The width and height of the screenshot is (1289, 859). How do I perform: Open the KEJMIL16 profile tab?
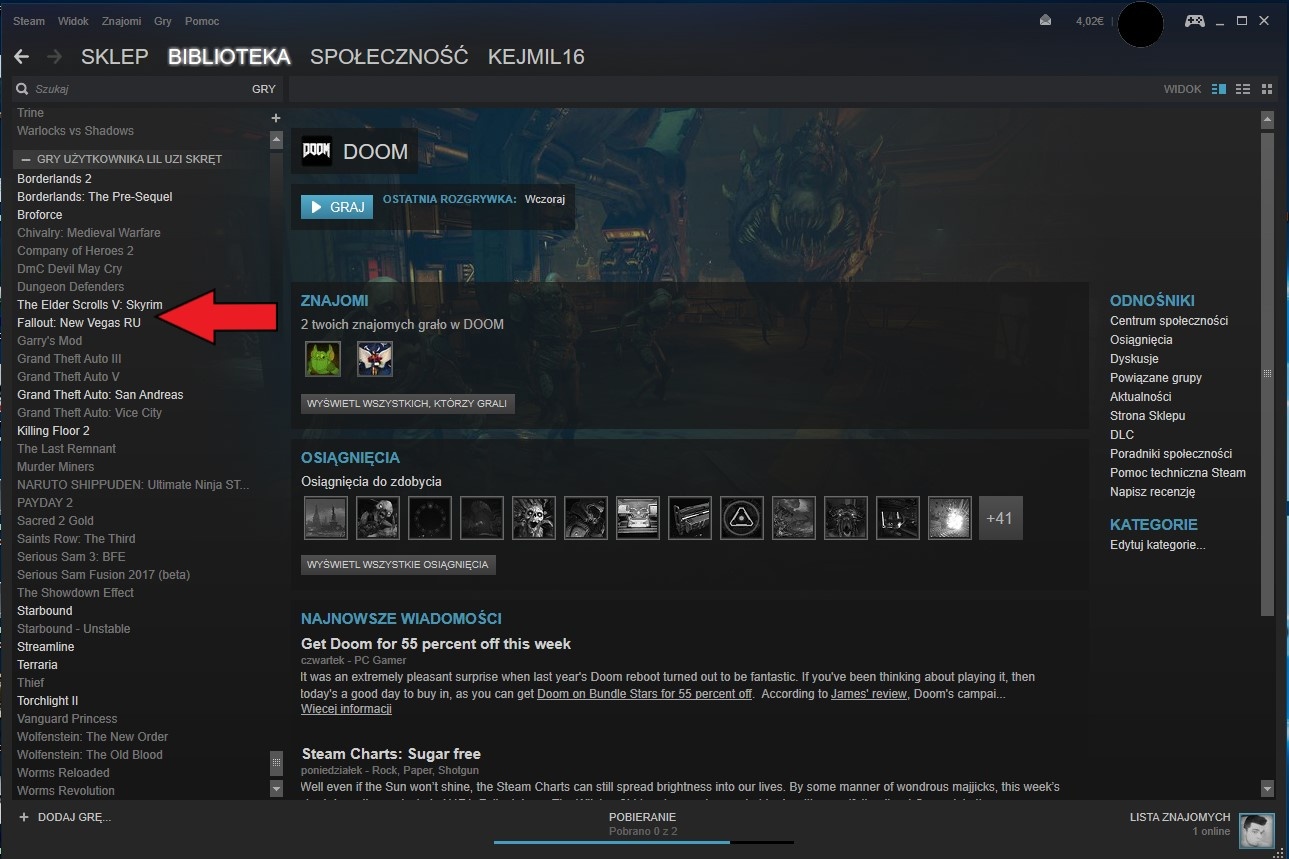pos(536,57)
